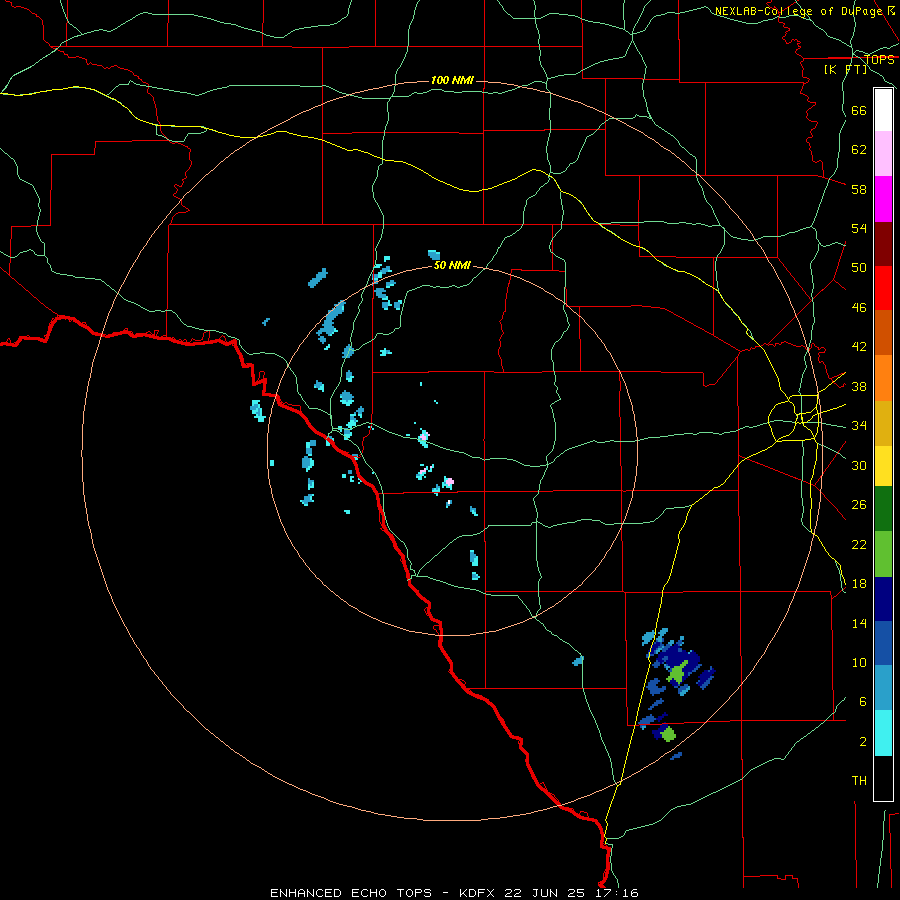
Task: Click the "18" legend value
Action: [x=859, y=584]
